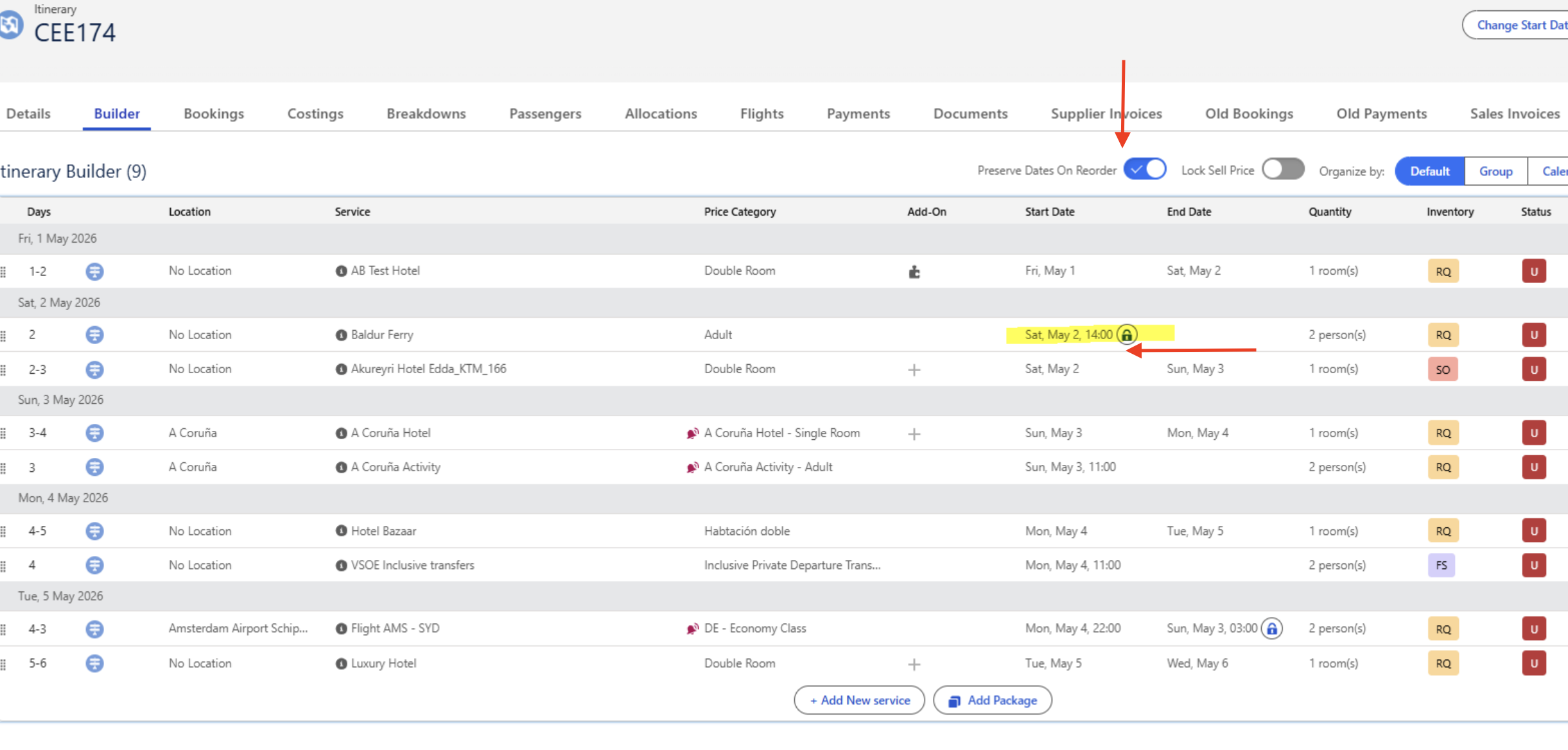Click the lock icon beside Baldur Ferry start date
Viewport: 1568px width, 750px height.
(x=1127, y=335)
